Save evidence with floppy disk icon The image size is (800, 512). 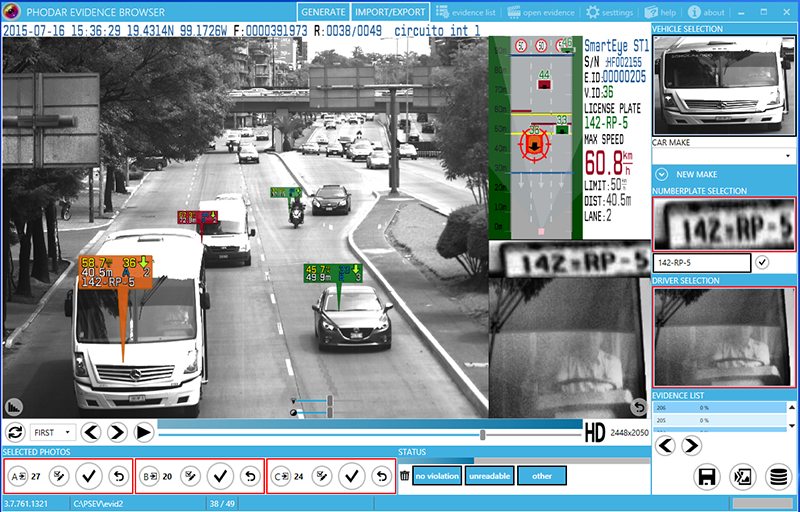[x=707, y=477]
